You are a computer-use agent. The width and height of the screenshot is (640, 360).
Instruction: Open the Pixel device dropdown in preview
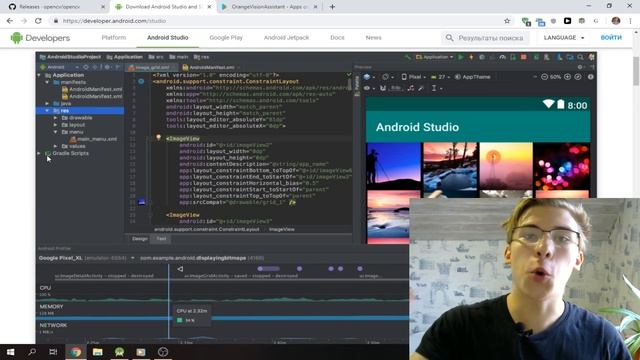pos(413,77)
